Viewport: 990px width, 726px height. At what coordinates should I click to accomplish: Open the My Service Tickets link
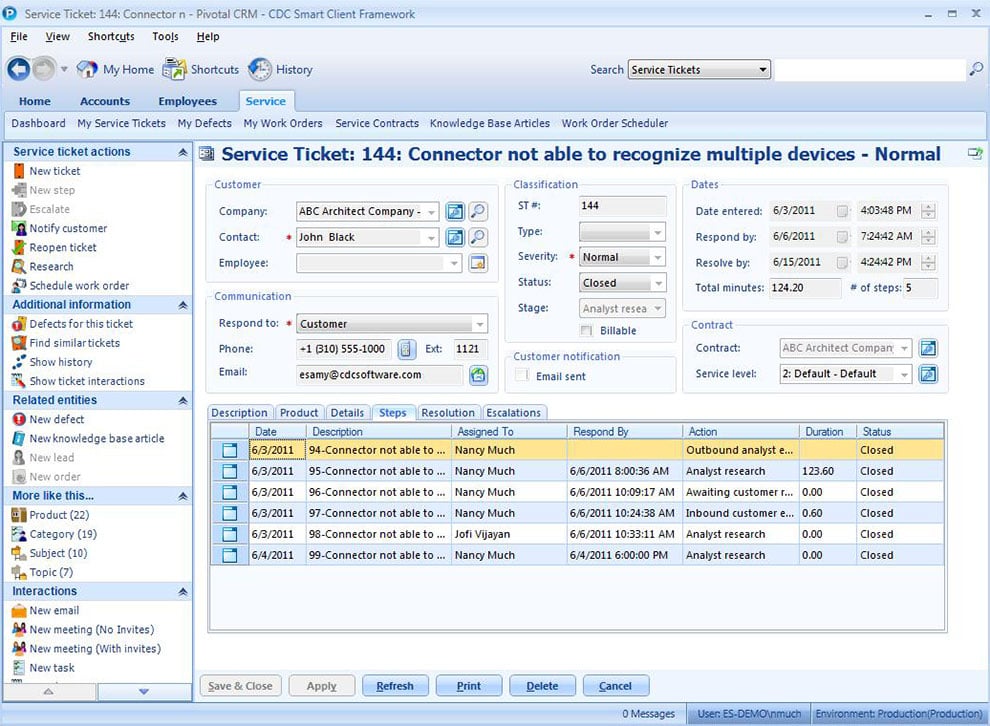[121, 123]
